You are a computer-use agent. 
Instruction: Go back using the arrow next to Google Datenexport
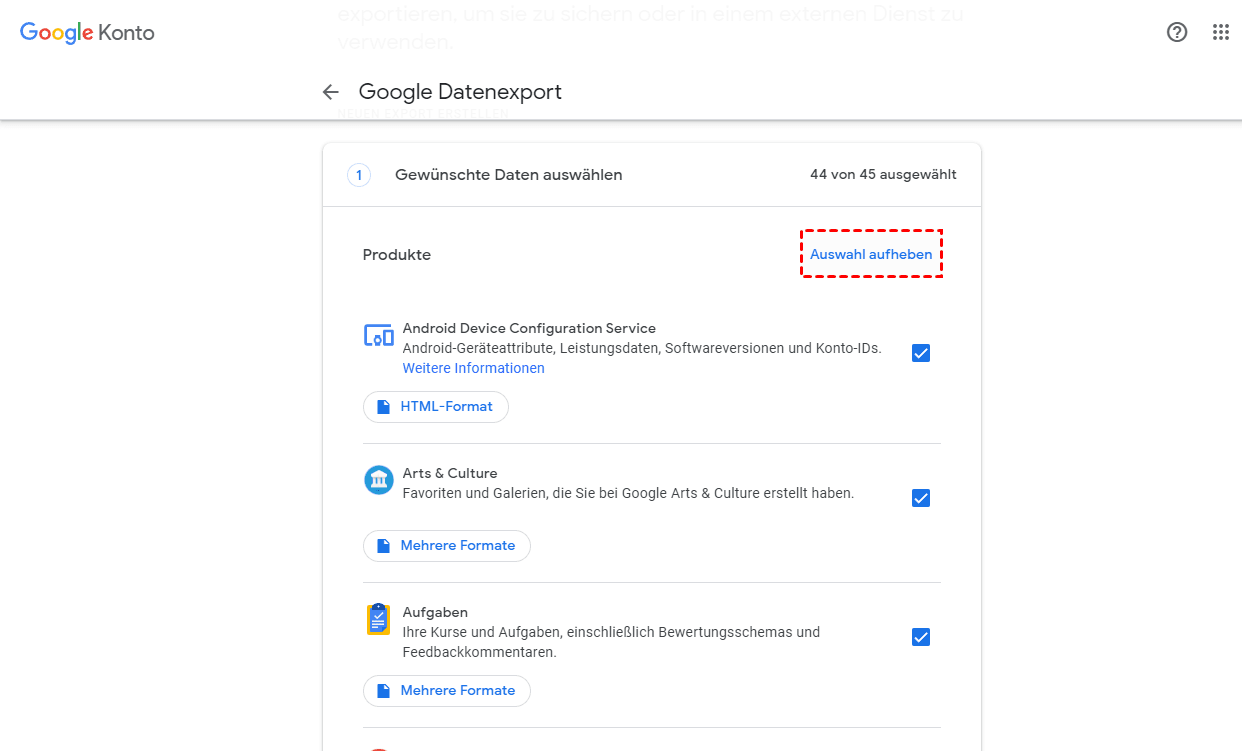click(x=331, y=92)
